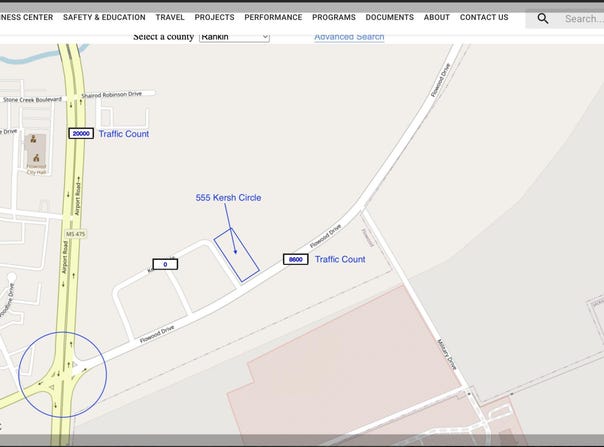Expand the county dropdown showing Rankin
The height and width of the screenshot is (447, 604).
(234, 37)
